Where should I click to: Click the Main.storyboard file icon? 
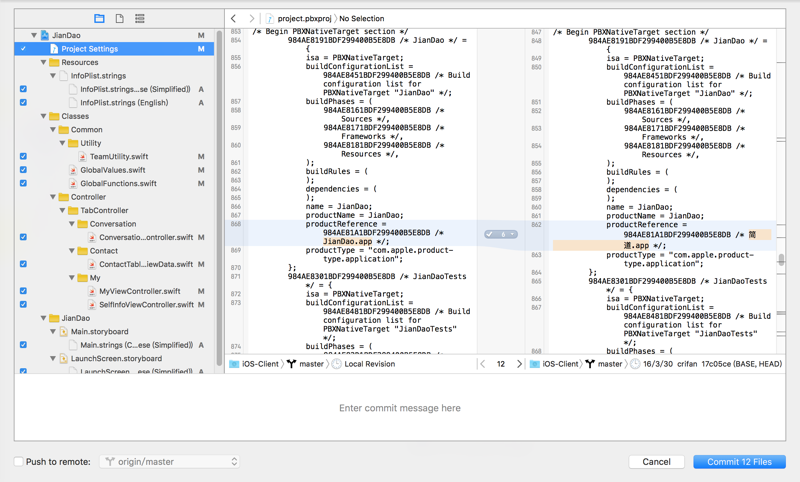[x=63, y=332]
